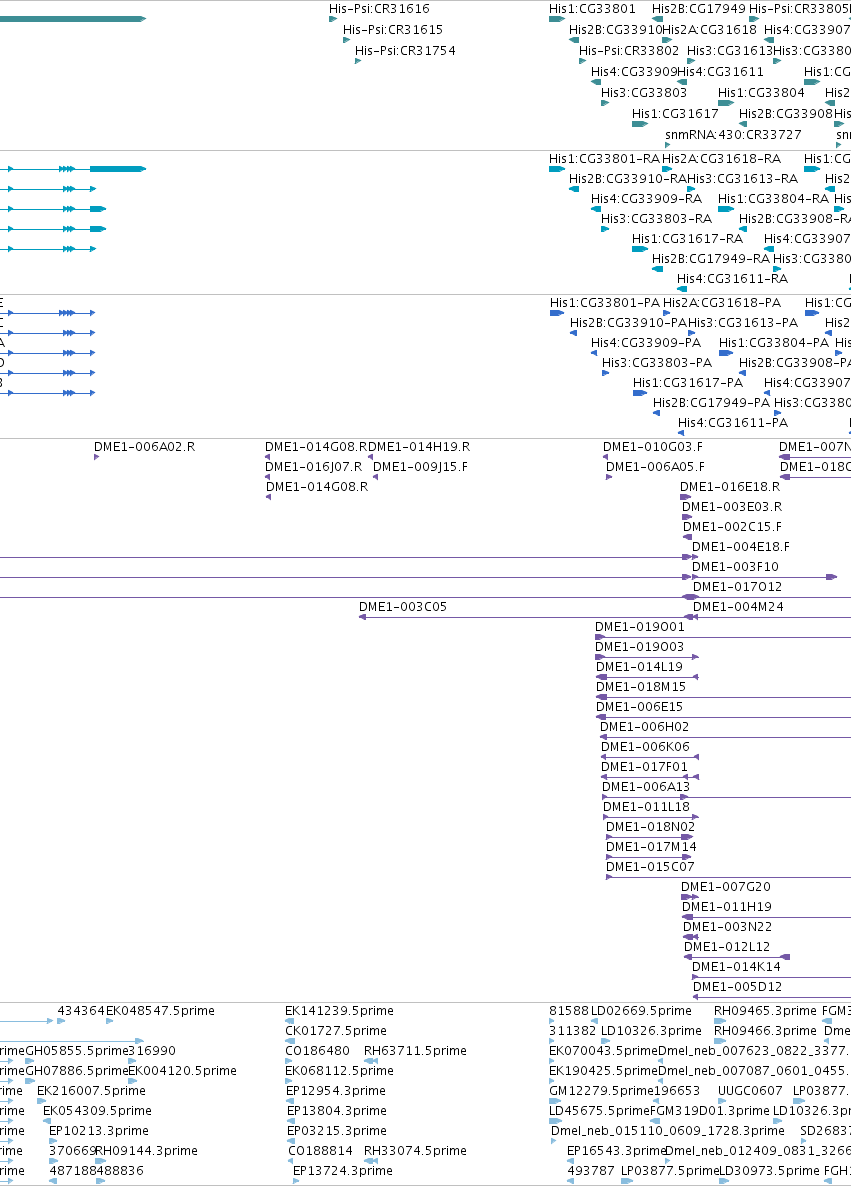Image resolution: width=851 pixels, height=1186 pixels.
Task: Click the His2B:CG33908 gene label
Action: pos(785,113)
